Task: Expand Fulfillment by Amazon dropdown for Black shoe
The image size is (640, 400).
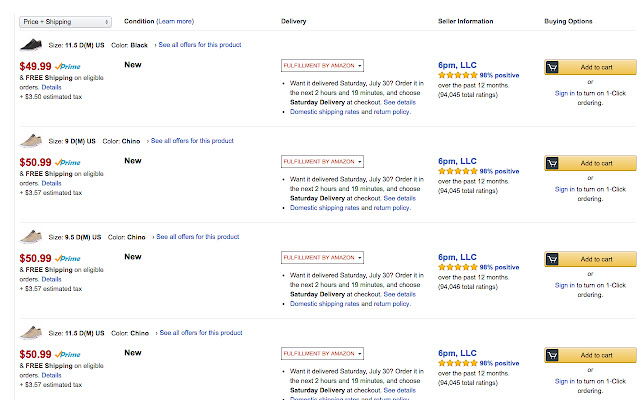Action: [x=322, y=65]
